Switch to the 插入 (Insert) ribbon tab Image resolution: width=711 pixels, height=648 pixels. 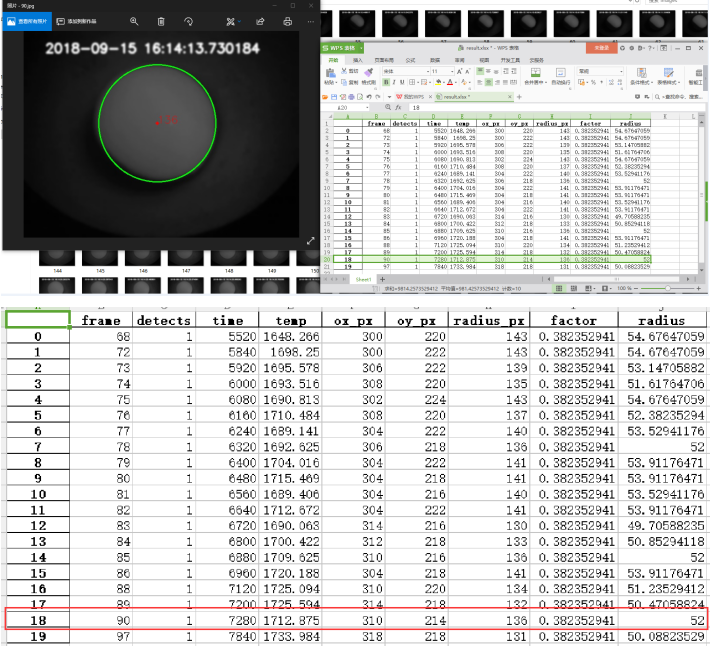coord(358,60)
